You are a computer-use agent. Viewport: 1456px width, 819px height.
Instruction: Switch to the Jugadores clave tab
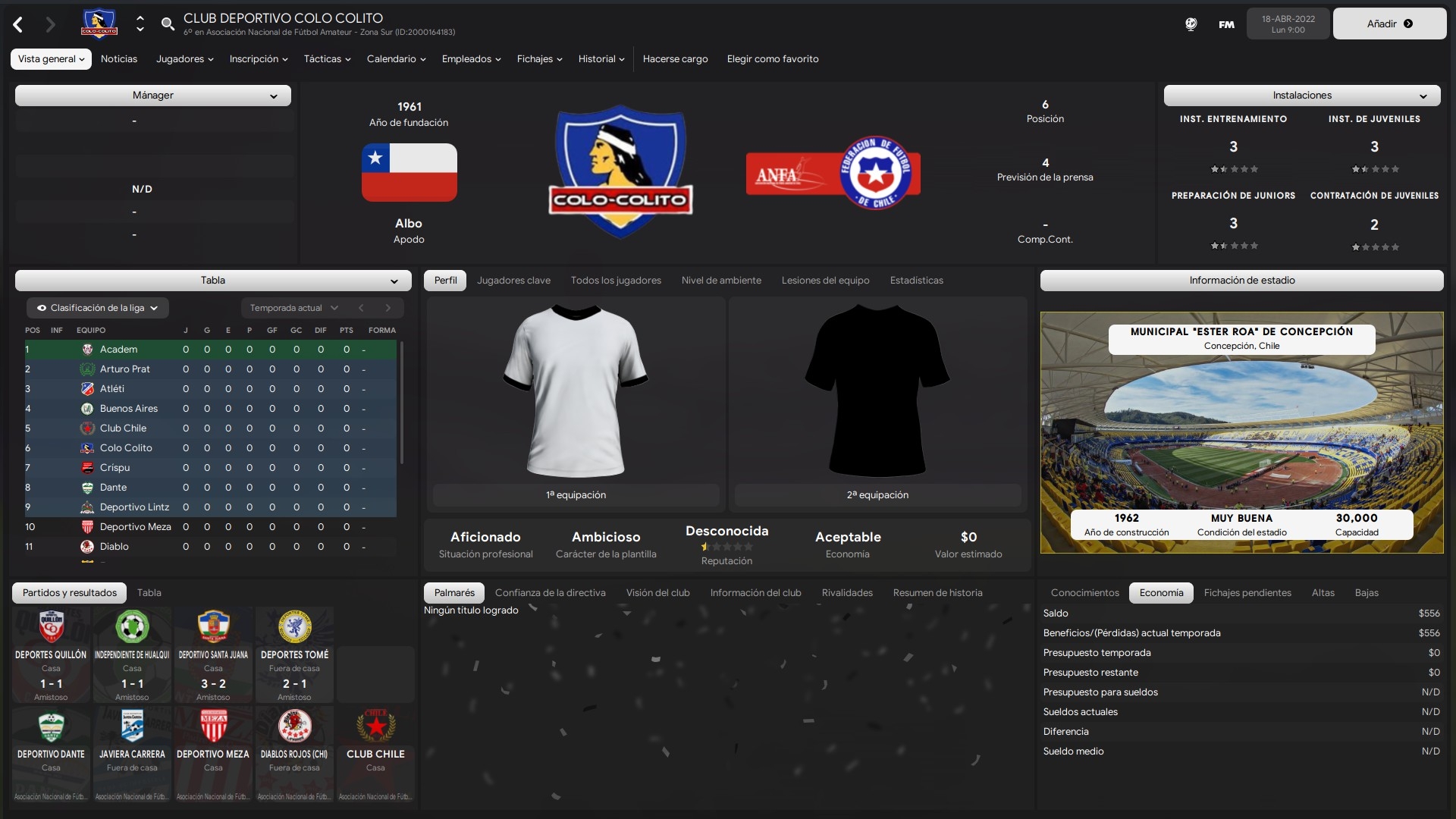point(513,281)
